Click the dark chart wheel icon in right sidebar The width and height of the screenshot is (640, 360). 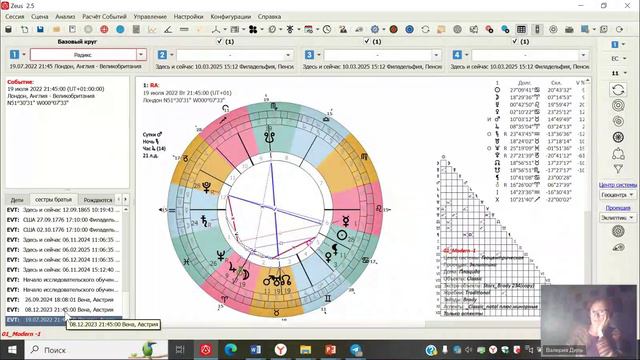click(618, 137)
